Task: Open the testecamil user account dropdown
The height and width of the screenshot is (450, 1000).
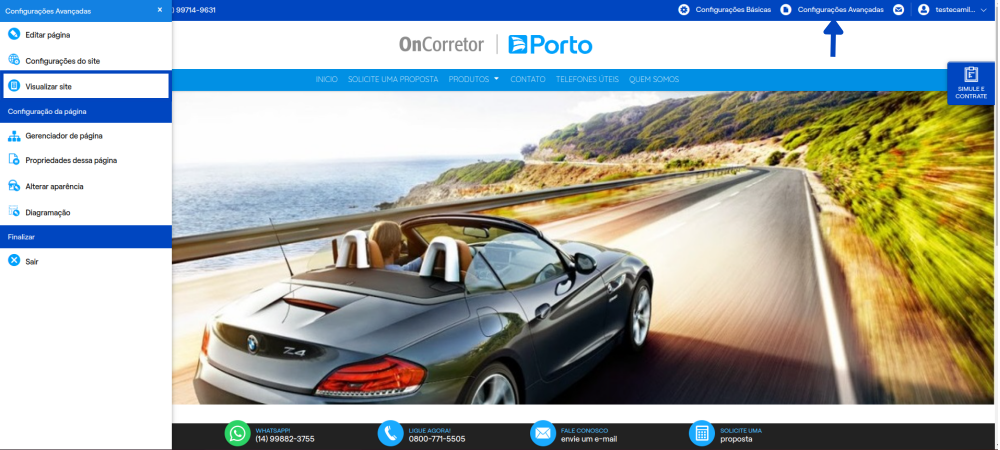Action: (x=952, y=10)
